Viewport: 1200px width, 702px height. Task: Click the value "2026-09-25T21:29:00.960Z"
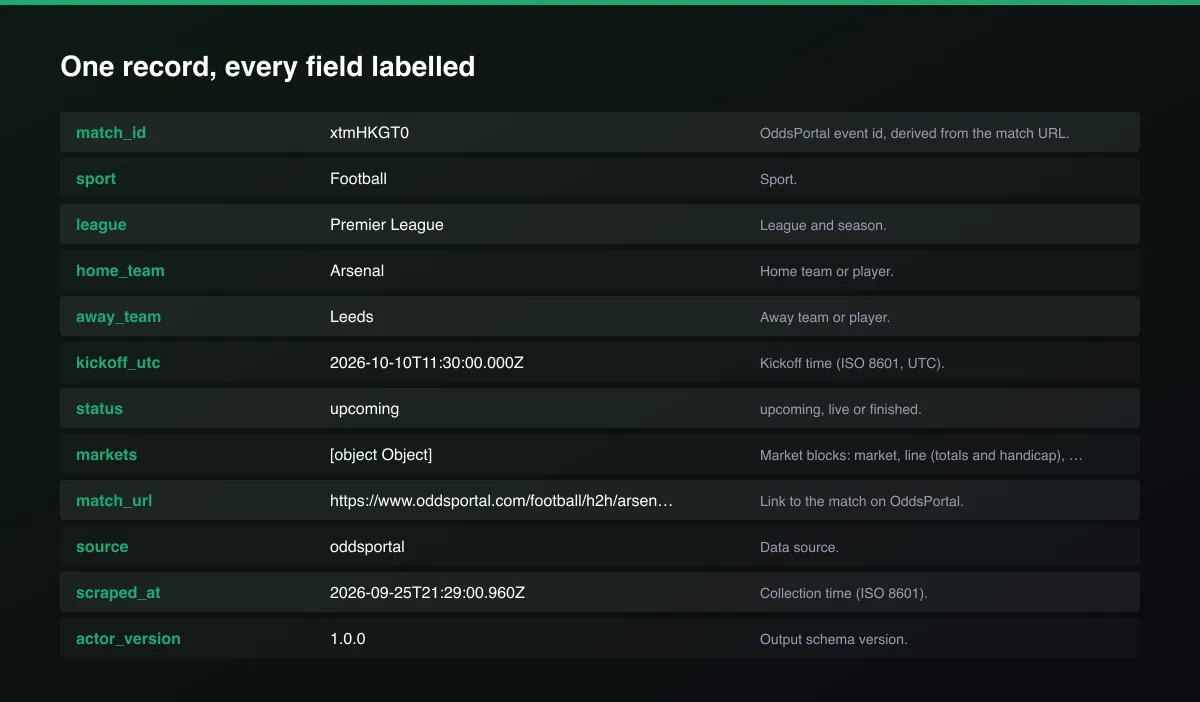pos(427,593)
